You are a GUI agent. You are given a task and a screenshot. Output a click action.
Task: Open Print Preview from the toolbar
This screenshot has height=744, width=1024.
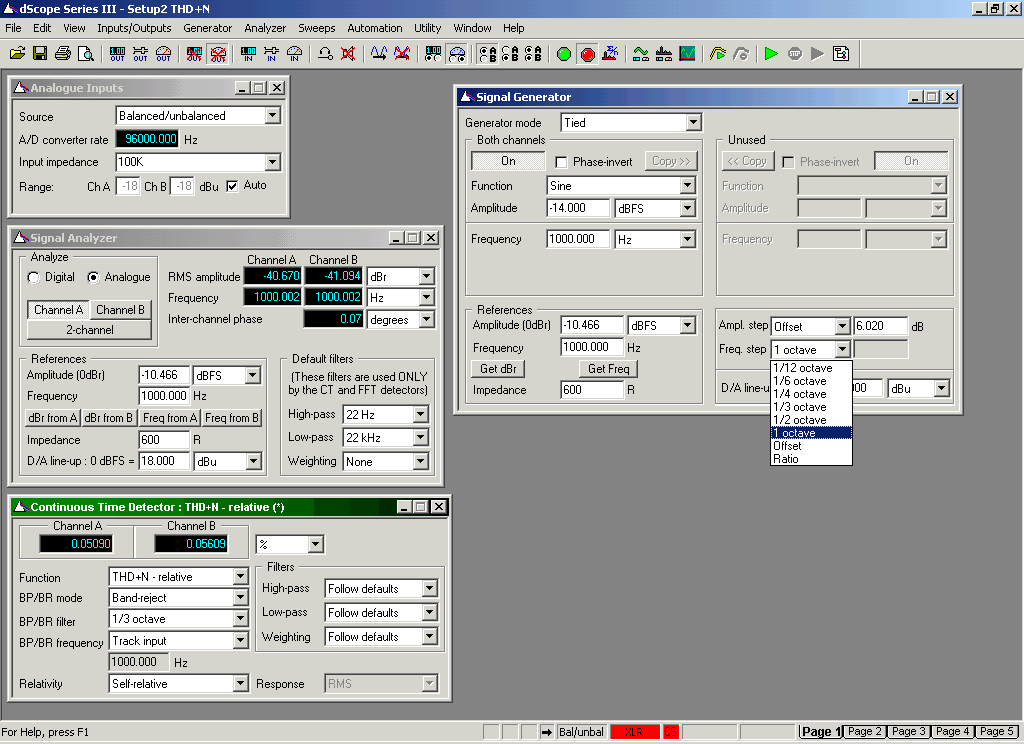coord(86,54)
